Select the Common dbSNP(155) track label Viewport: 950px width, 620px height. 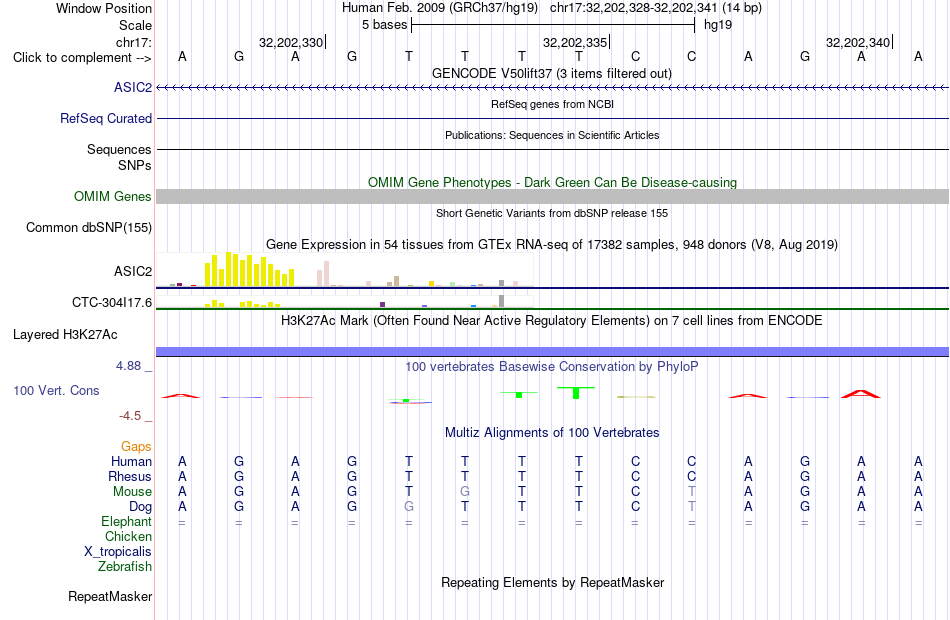[x=88, y=227]
